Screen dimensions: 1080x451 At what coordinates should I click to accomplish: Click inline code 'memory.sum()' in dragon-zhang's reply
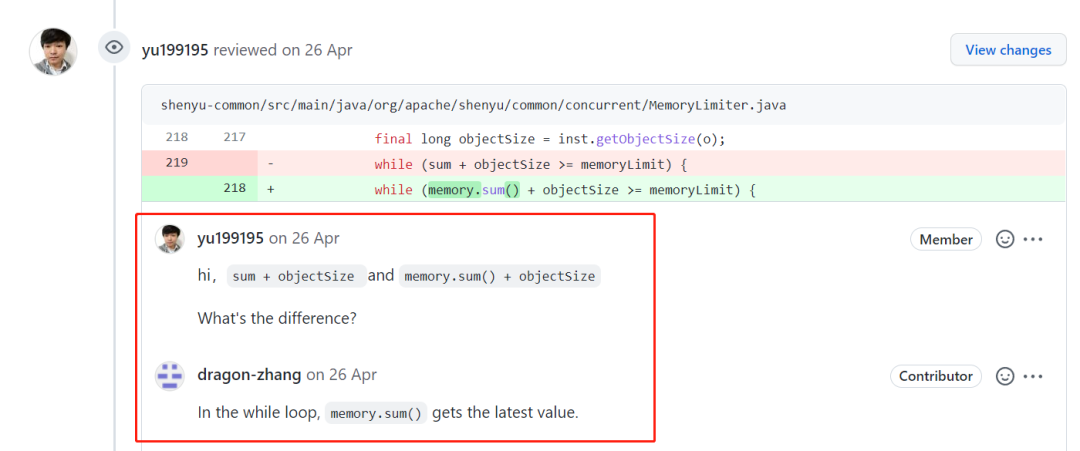376,414
